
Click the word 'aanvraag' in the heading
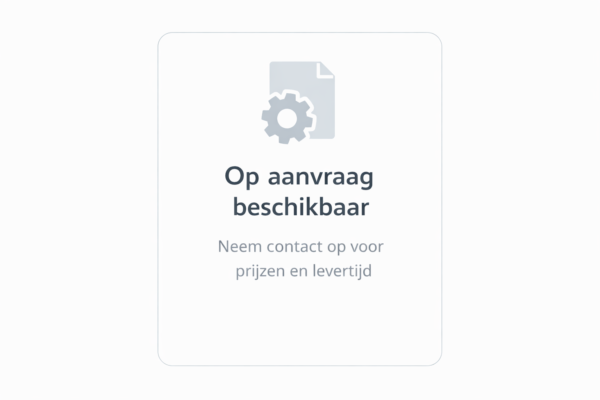[x=321, y=178]
